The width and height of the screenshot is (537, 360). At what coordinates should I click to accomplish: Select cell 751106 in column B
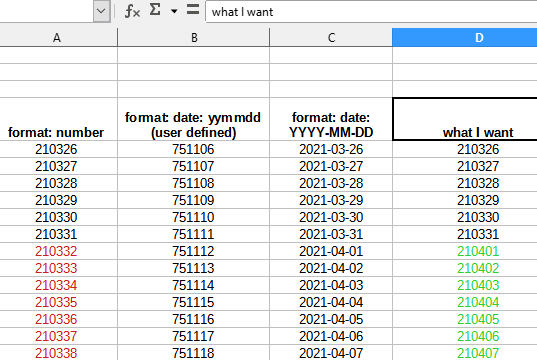coord(193,149)
